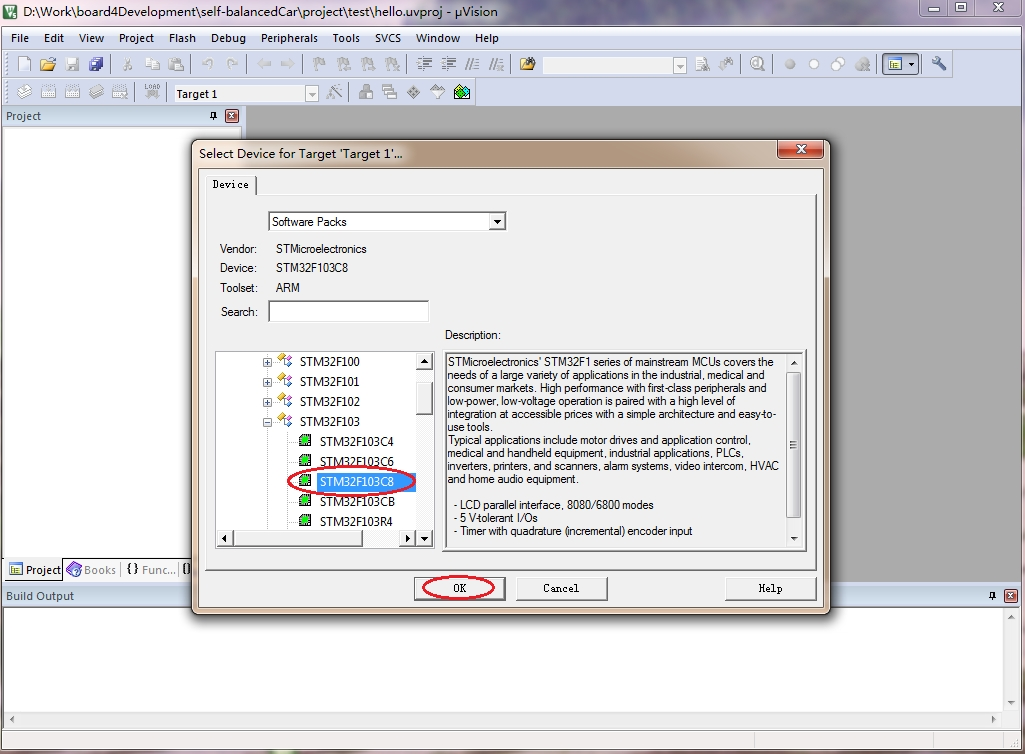This screenshot has width=1025, height=754.
Task: Select the STM32F103C8 device
Action: tap(357, 481)
